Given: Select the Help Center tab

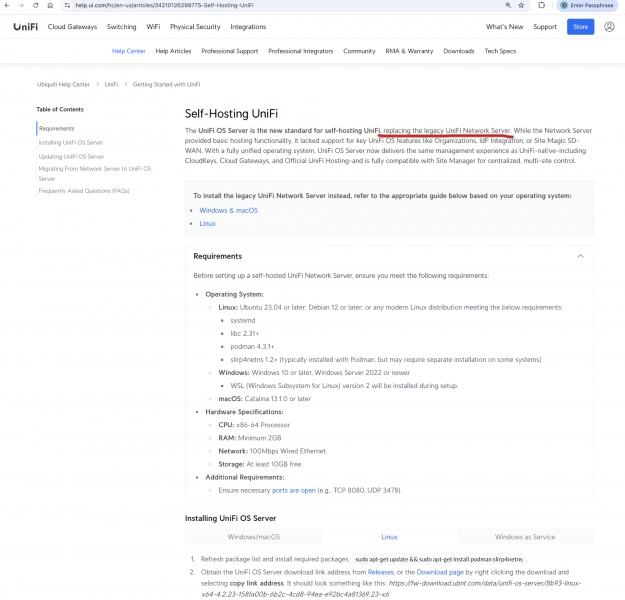Looking at the screenshot, I should (128, 51).
